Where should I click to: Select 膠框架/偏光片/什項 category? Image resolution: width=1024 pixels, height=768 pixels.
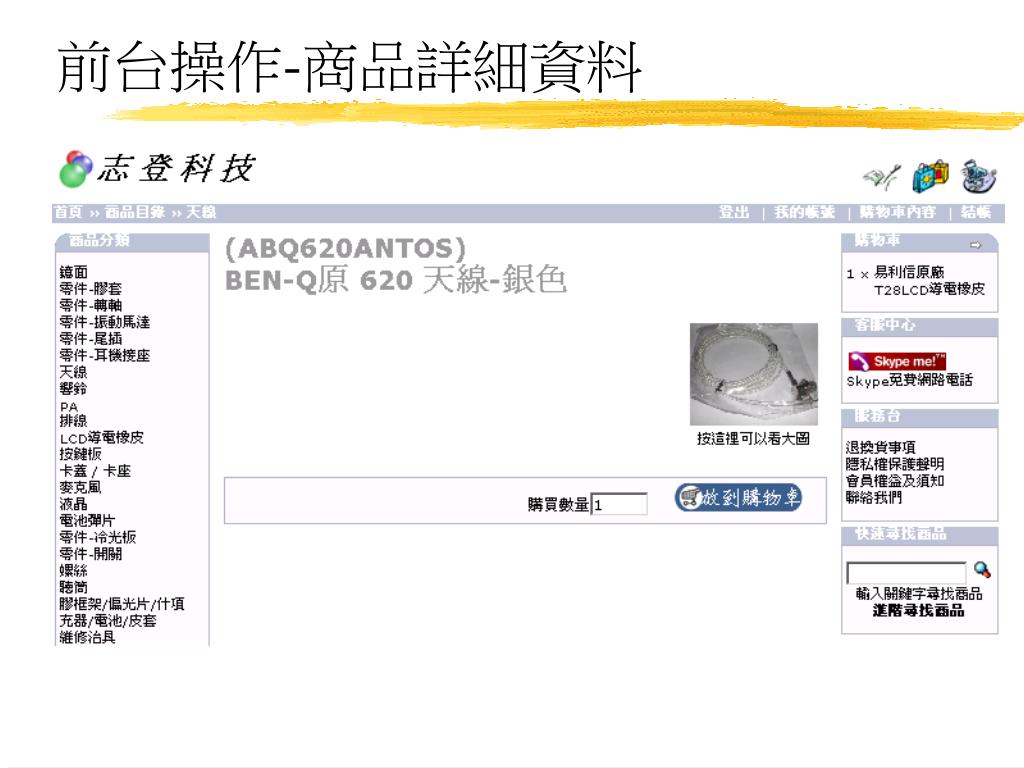pyautogui.click(x=121, y=603)
